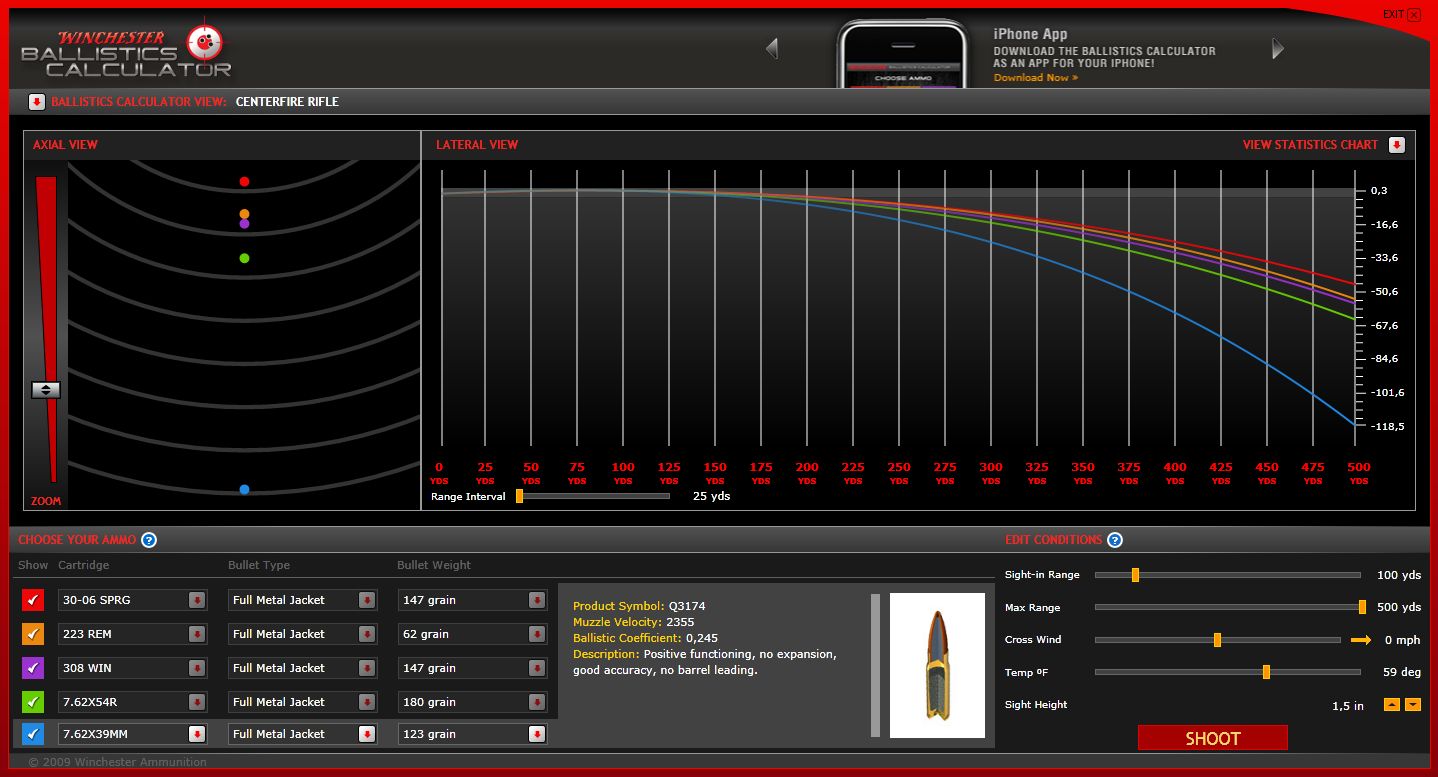This screenshot has height=777, width=1438.
Task: Click the View Statistics Chart label
Action: click(x=1310, y=145)
